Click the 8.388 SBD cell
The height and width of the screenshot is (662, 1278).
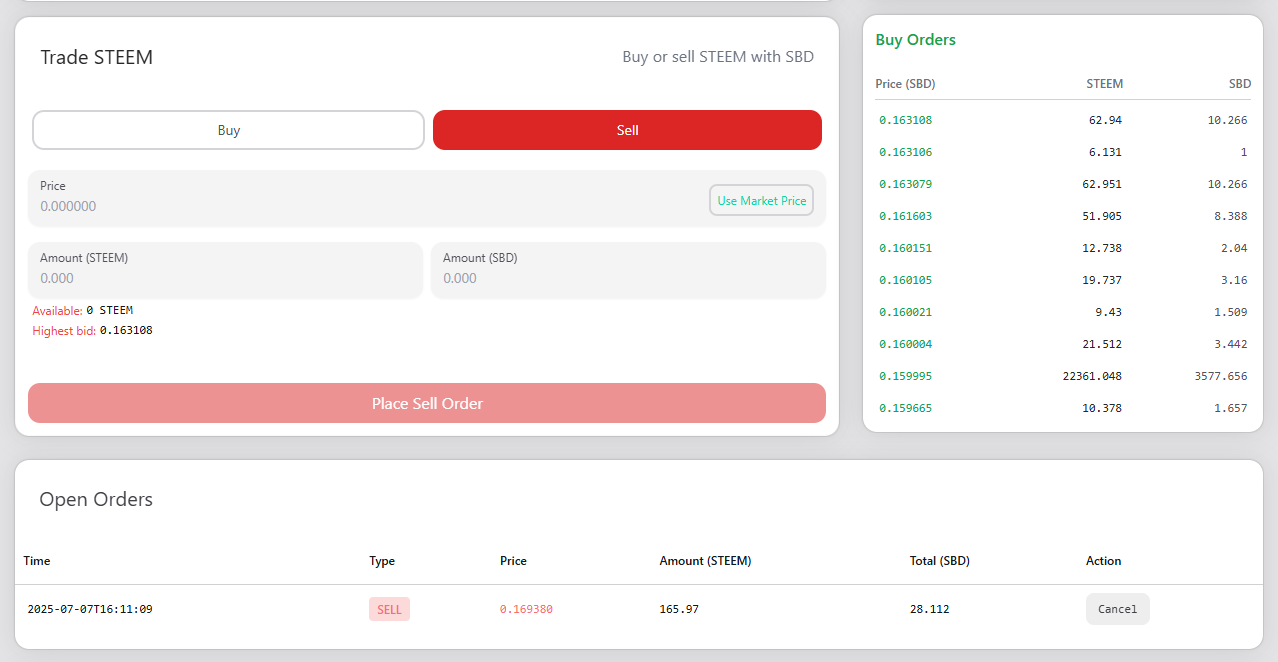[1231, 216]
